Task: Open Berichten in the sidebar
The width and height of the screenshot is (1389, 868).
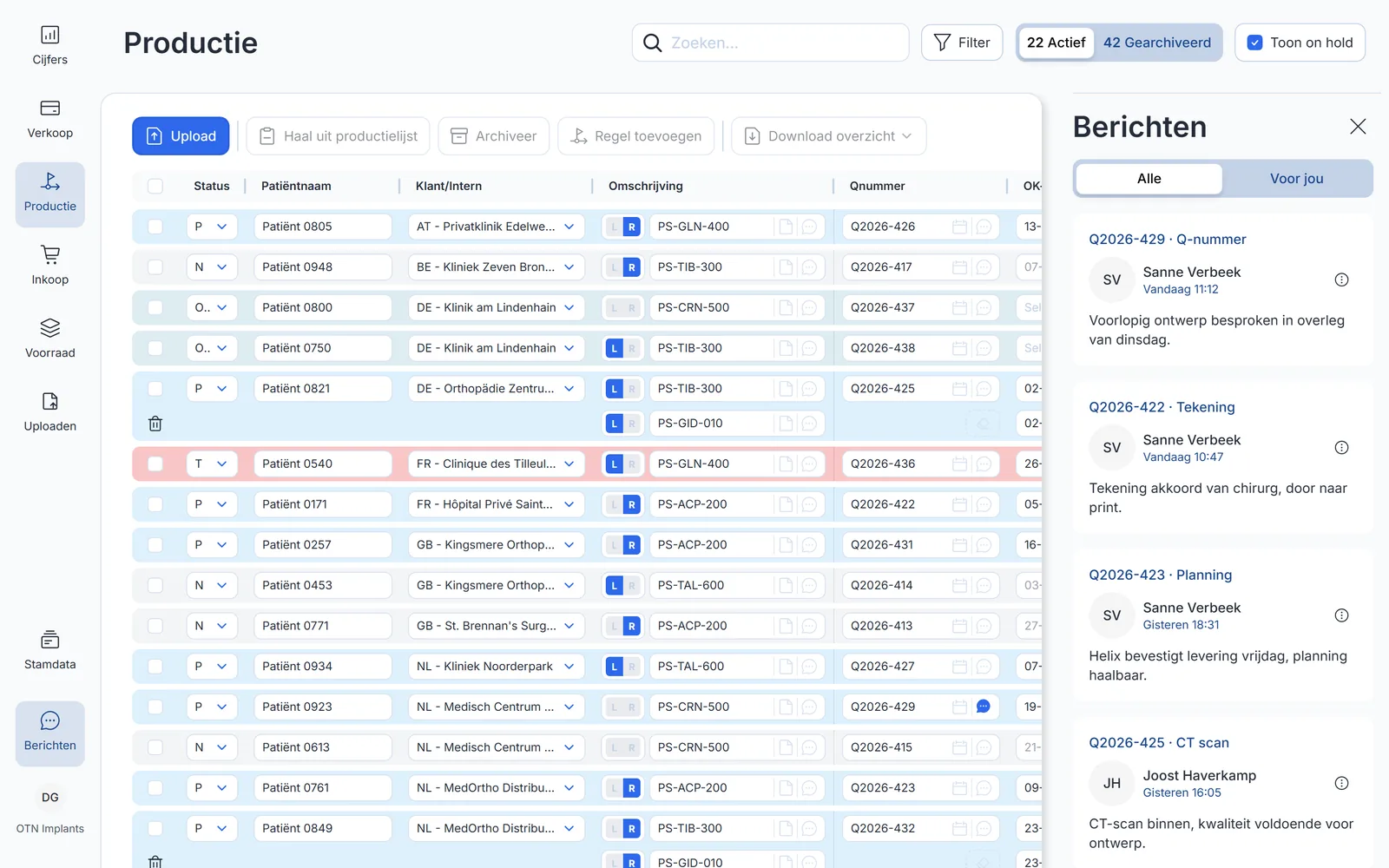Action: pyautogui.click(x=49, y=733)
